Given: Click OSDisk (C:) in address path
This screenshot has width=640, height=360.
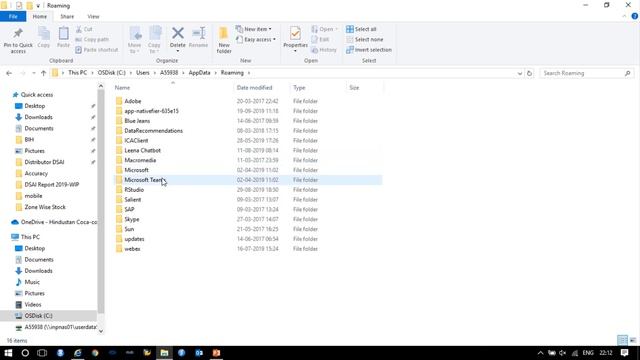Looking at the screenshot, I should [111, 73].
